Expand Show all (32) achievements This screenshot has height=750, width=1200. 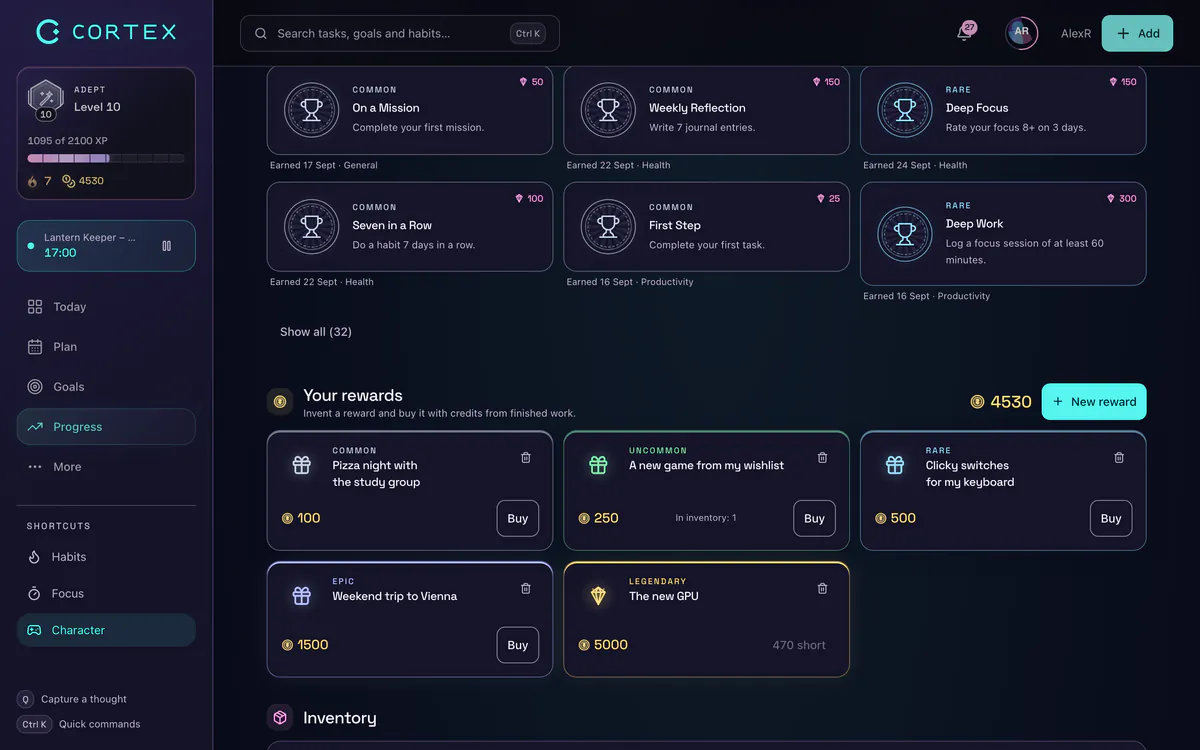tap(316, 332)
